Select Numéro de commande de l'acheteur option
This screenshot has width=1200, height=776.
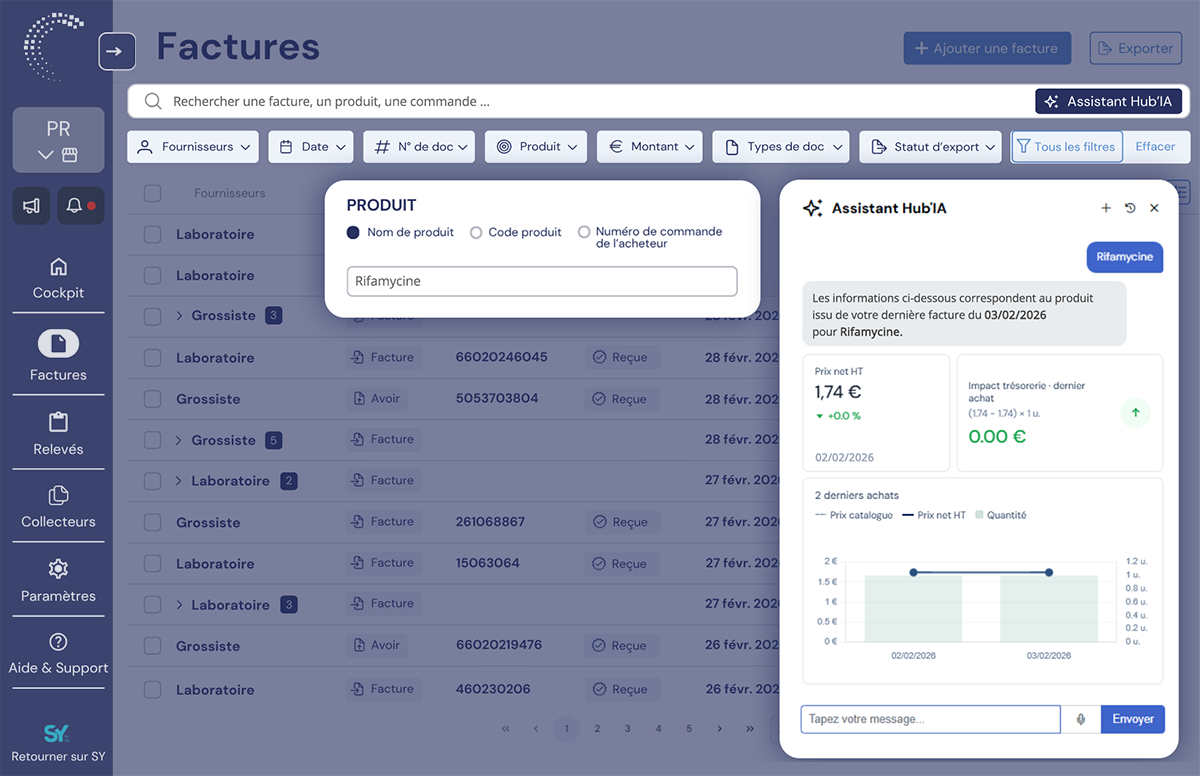point(584,232)
